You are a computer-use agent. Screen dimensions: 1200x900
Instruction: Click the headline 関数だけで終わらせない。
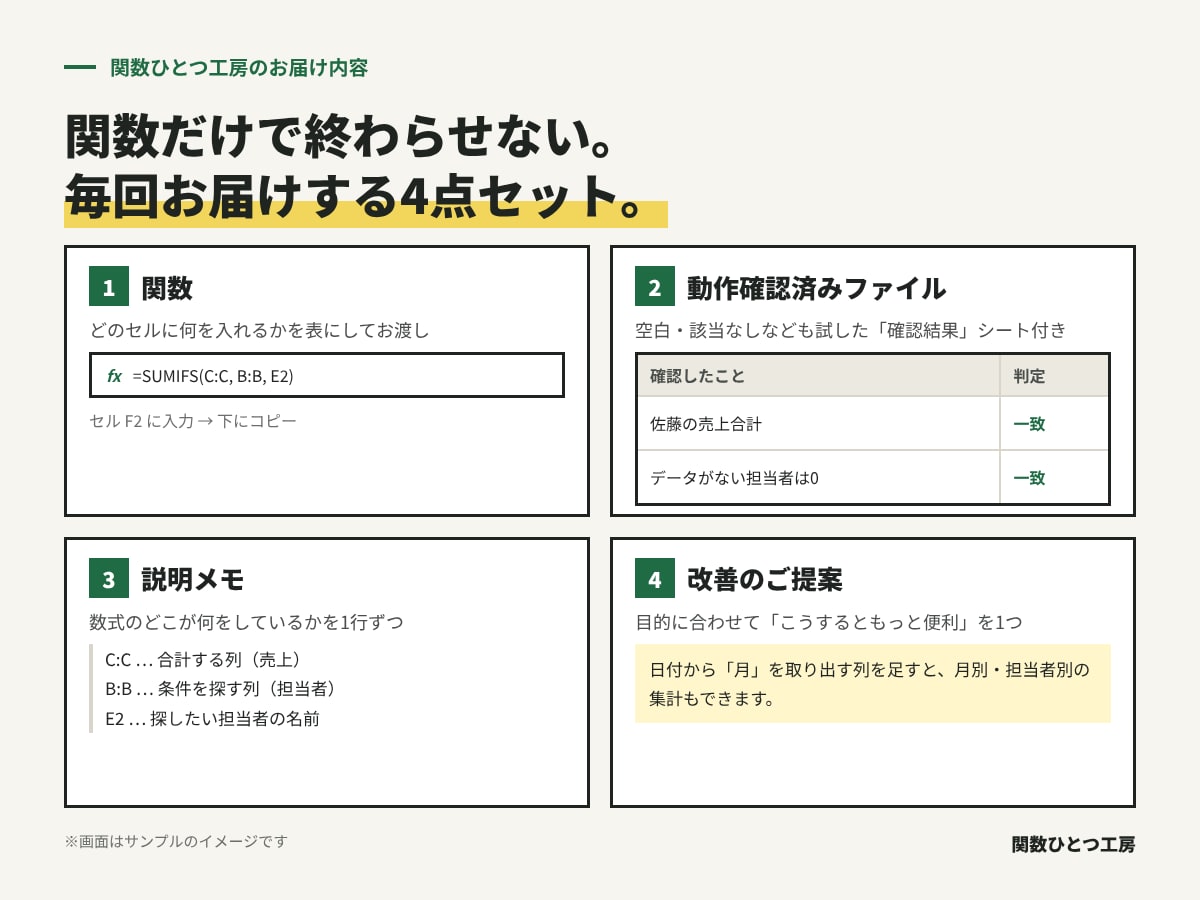[x=339, y=137]
